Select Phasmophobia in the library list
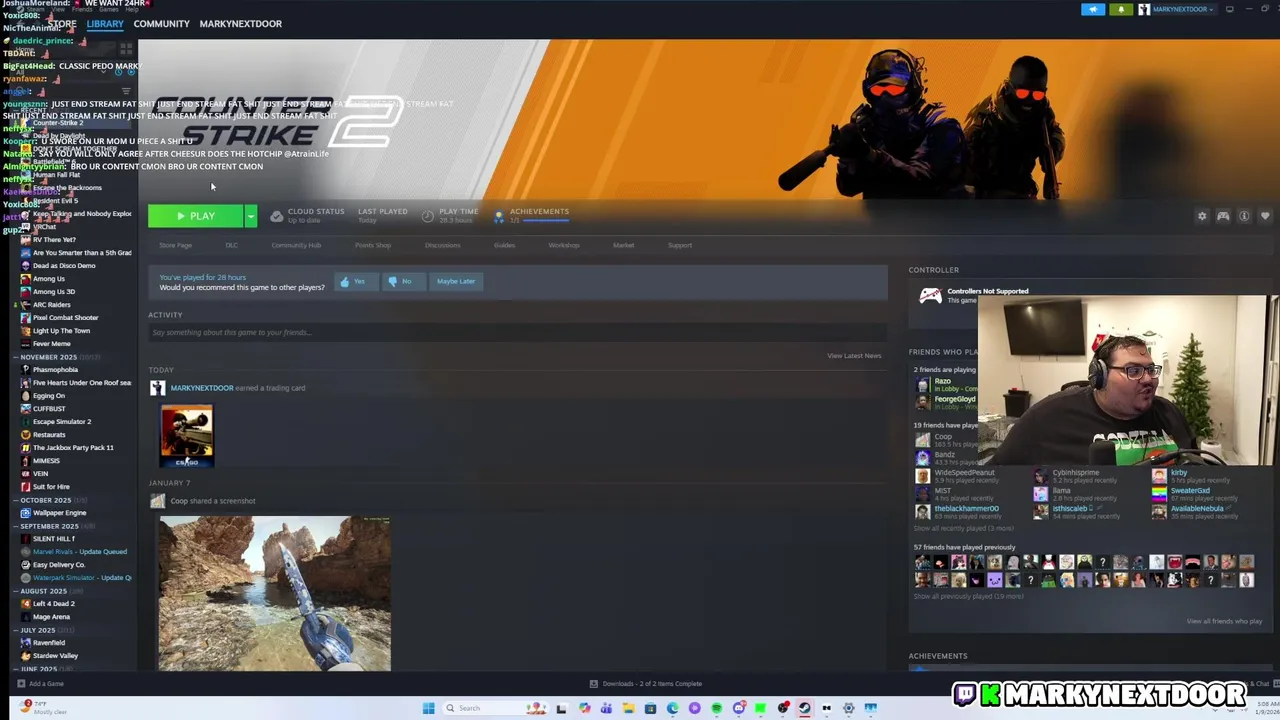1280x720 pixels. coord(55,370)
